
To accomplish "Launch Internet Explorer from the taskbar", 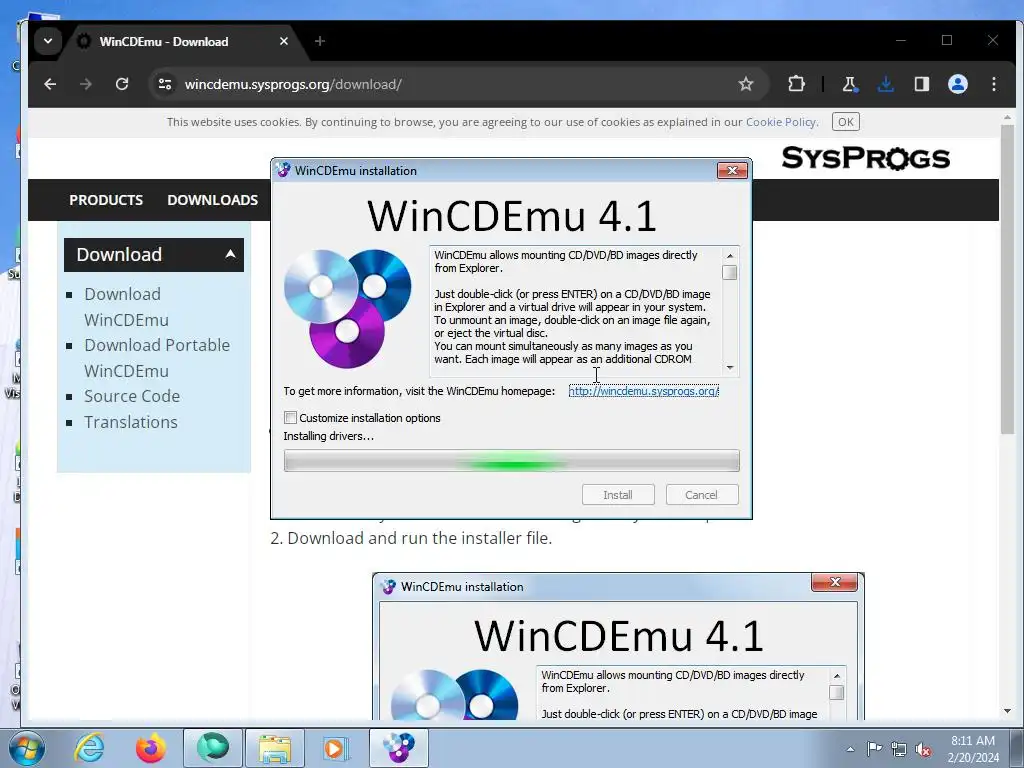I will coord(89,748).
